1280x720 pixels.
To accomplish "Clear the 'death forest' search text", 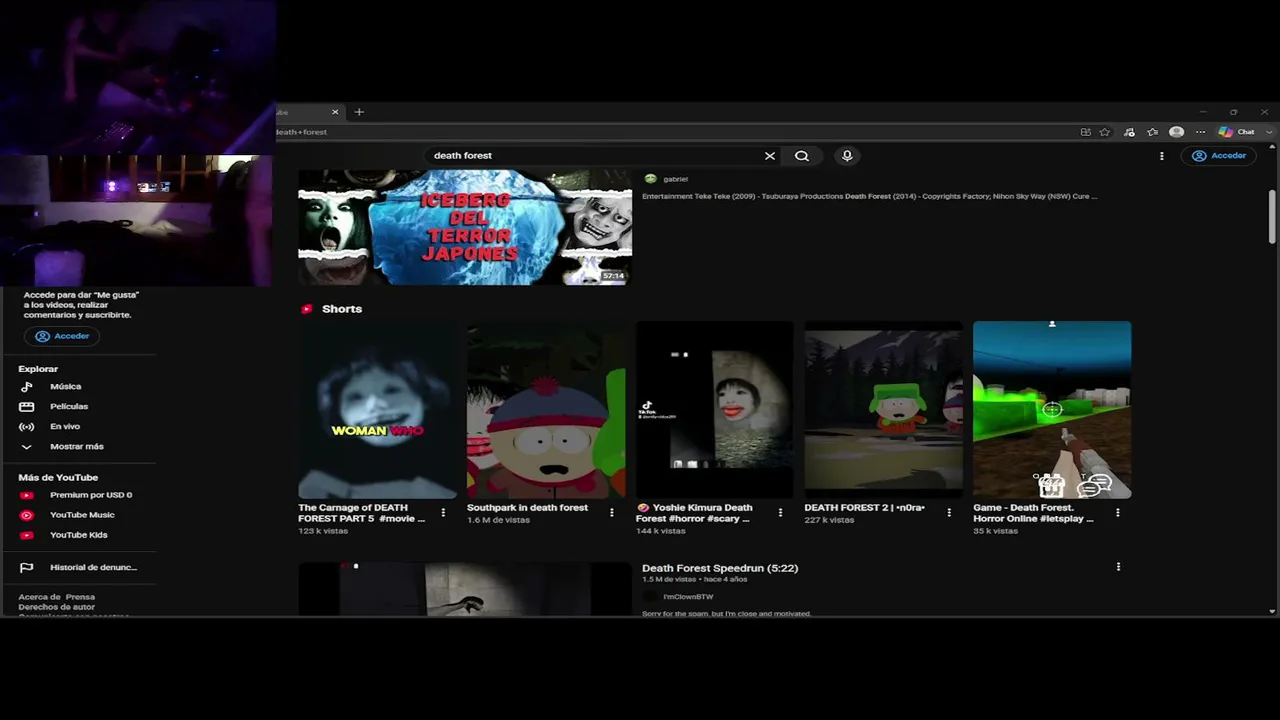I will 769,156.
